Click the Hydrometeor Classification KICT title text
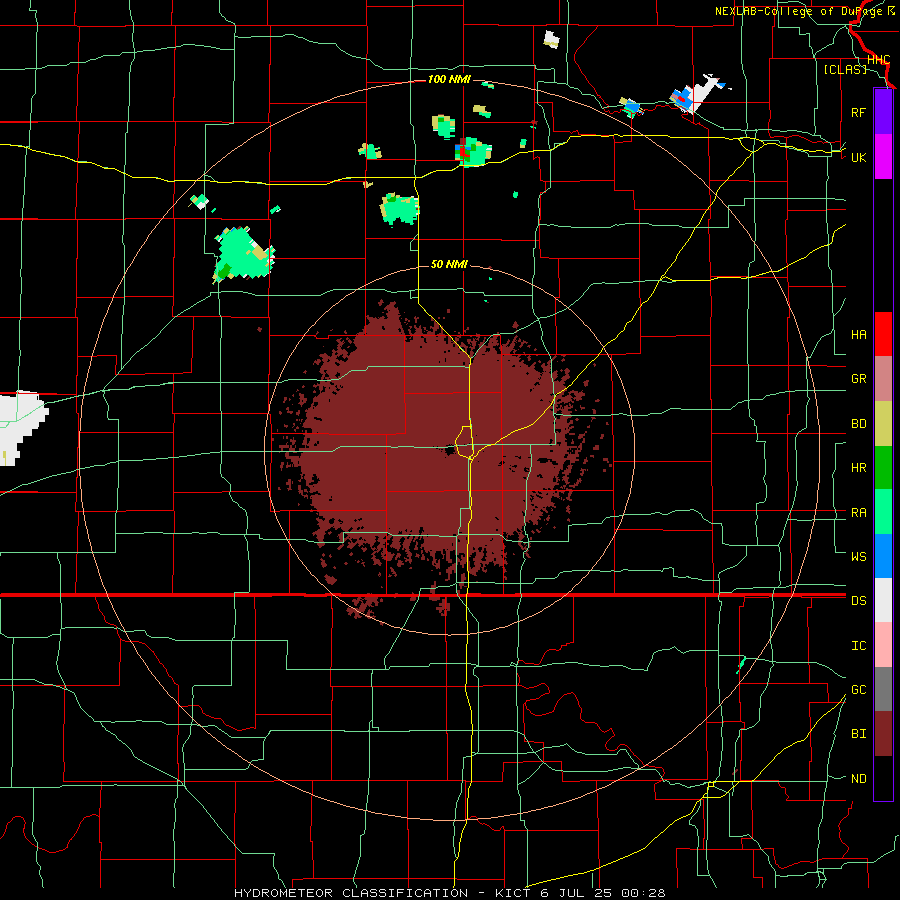This screenshot has width=900, height=900. pyautogui.click(x=449, y=893)
